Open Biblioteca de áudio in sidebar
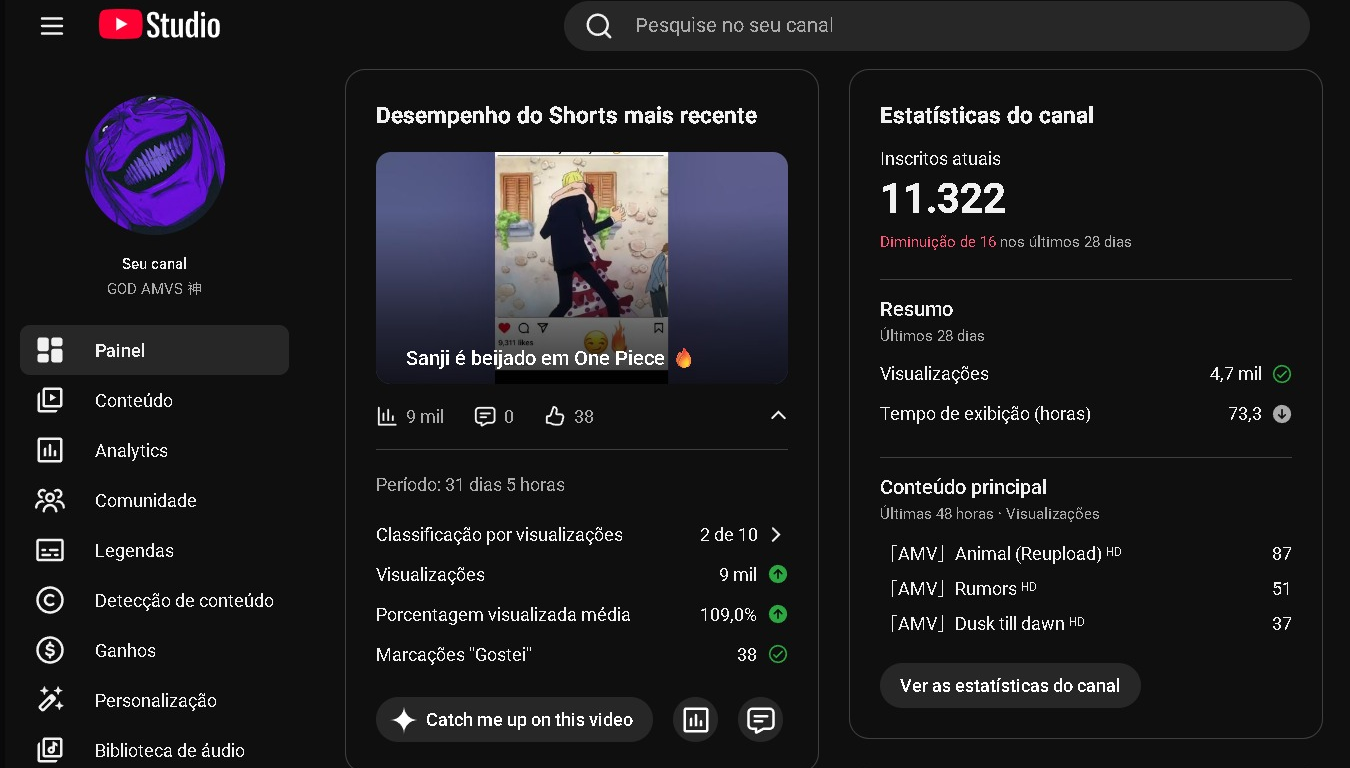Screen dimensions: 1350x768 tap(154, 750)
